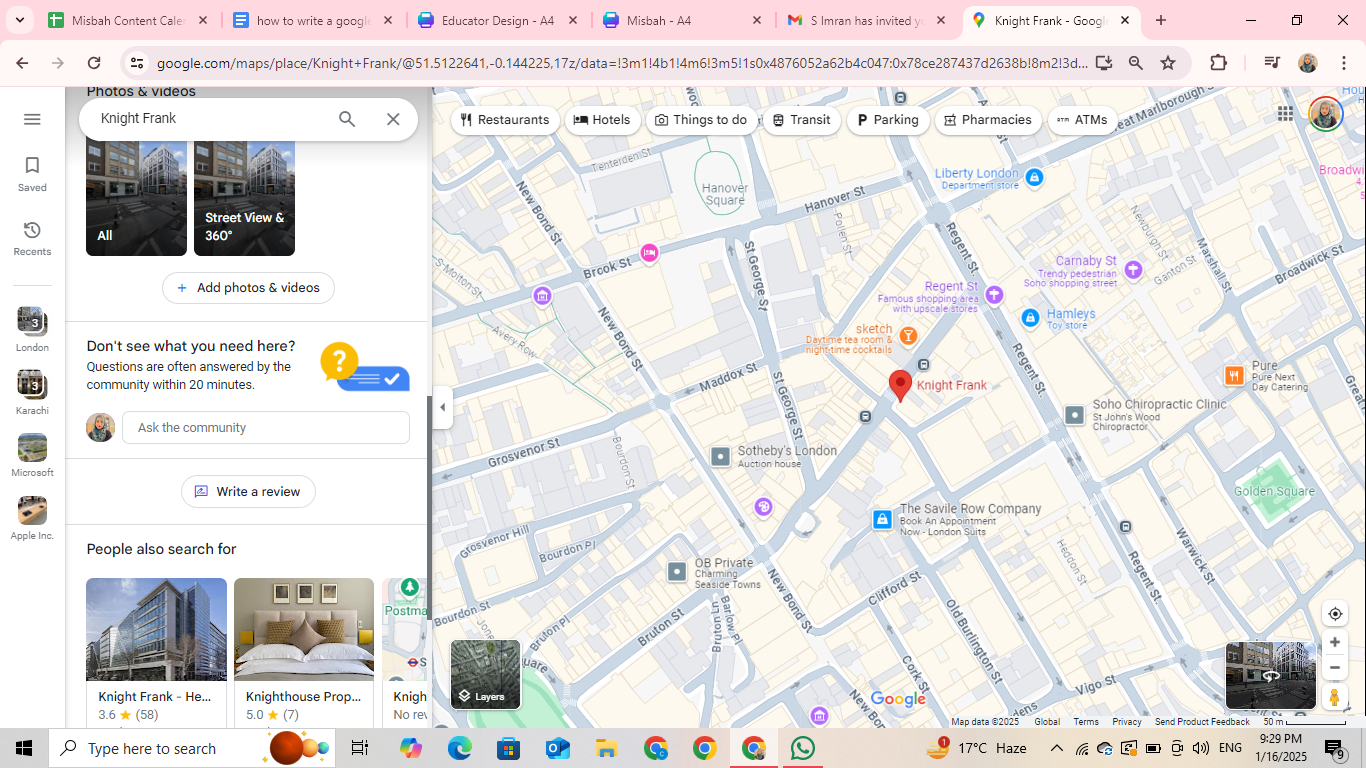The height and width of the screenshot is (768, 1366).
Task: Switch to how to write a google tab
Action: [x=314, y=20]
